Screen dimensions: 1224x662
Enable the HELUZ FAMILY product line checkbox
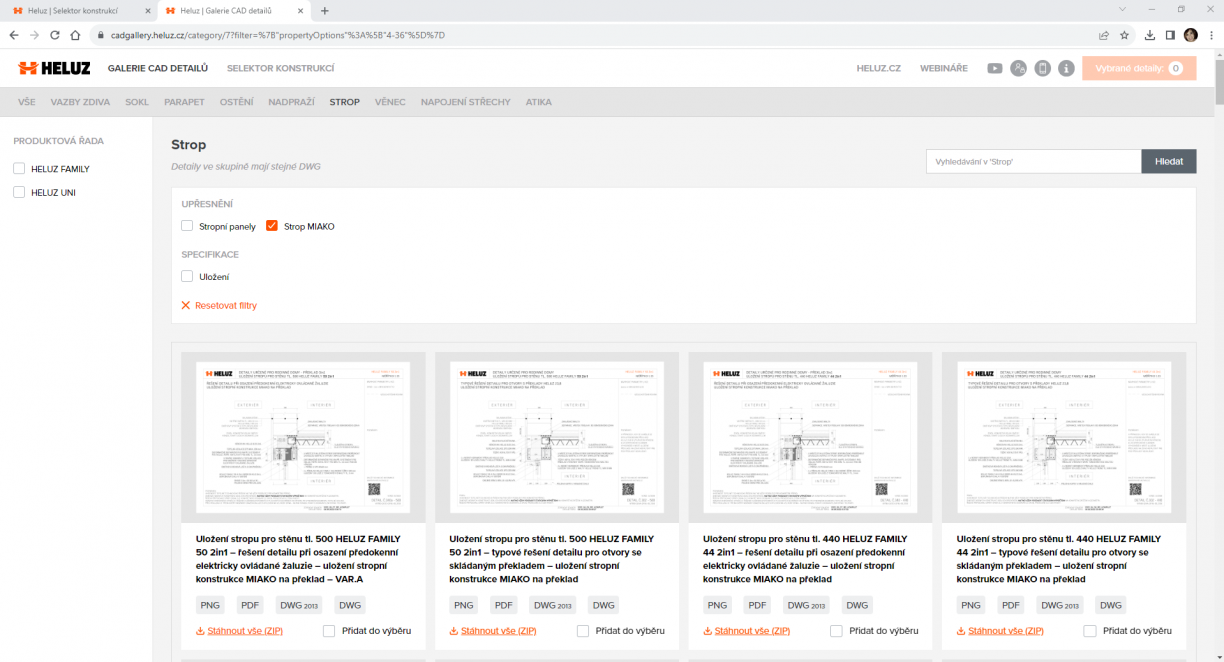pos(19,169)
